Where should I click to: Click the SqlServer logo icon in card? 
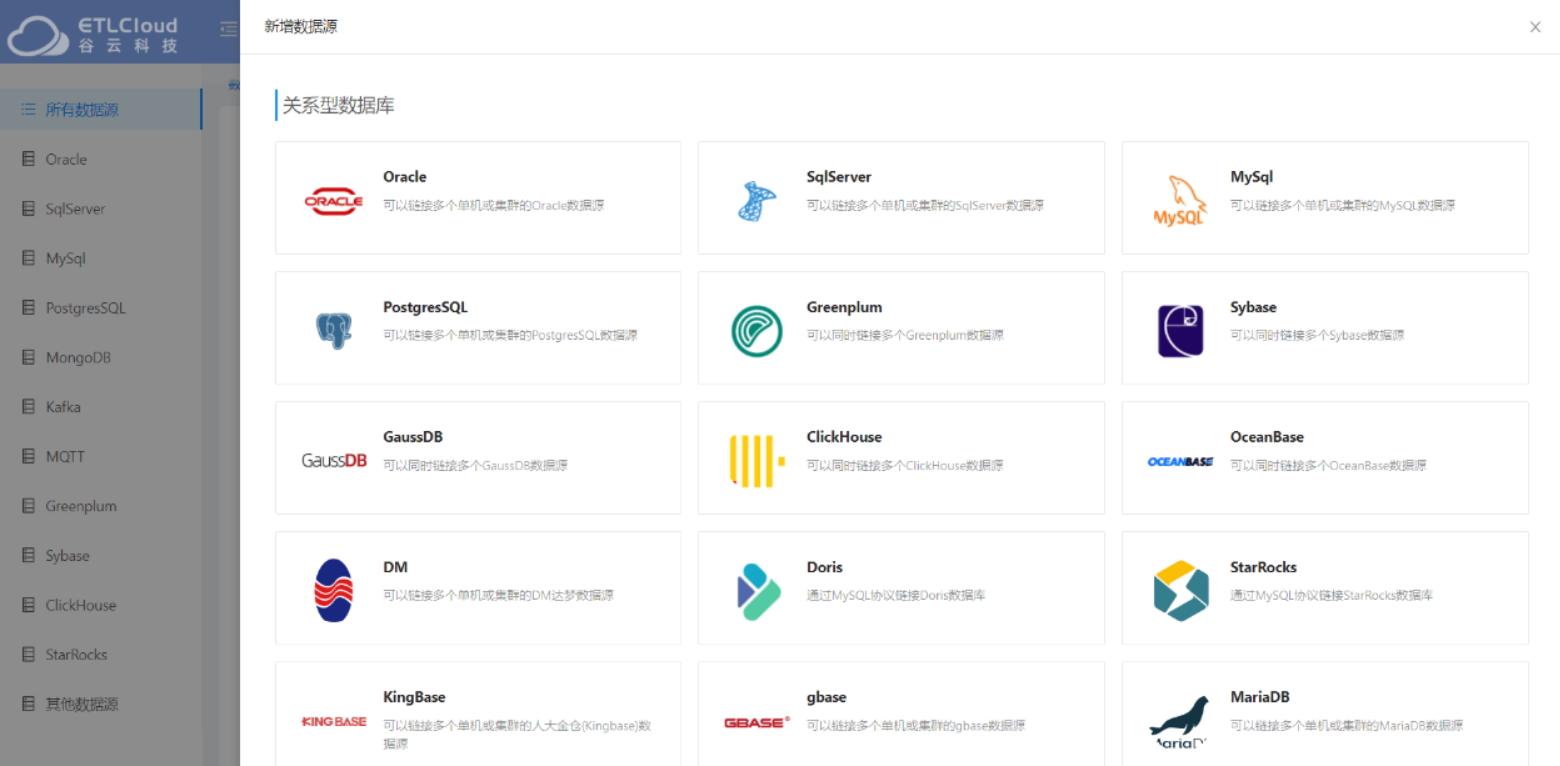pos(757,201)
